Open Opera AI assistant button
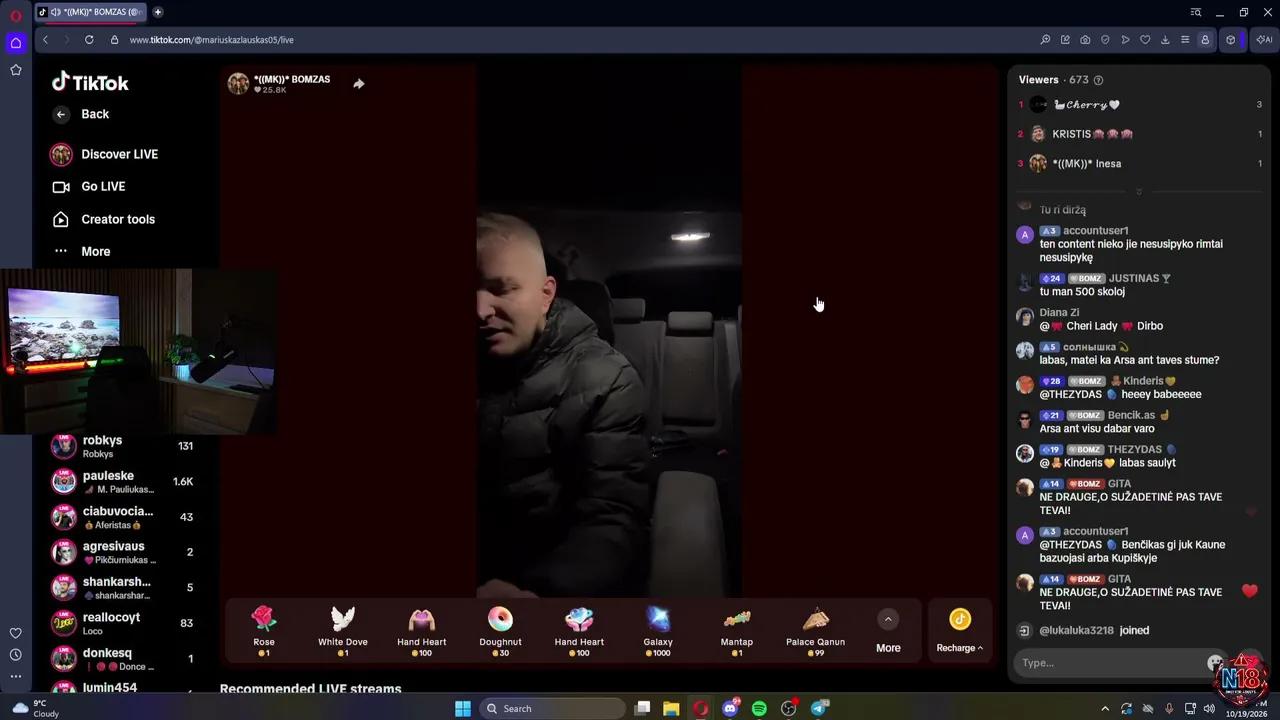This screenshot has width=1280, height=720. 1265,40
